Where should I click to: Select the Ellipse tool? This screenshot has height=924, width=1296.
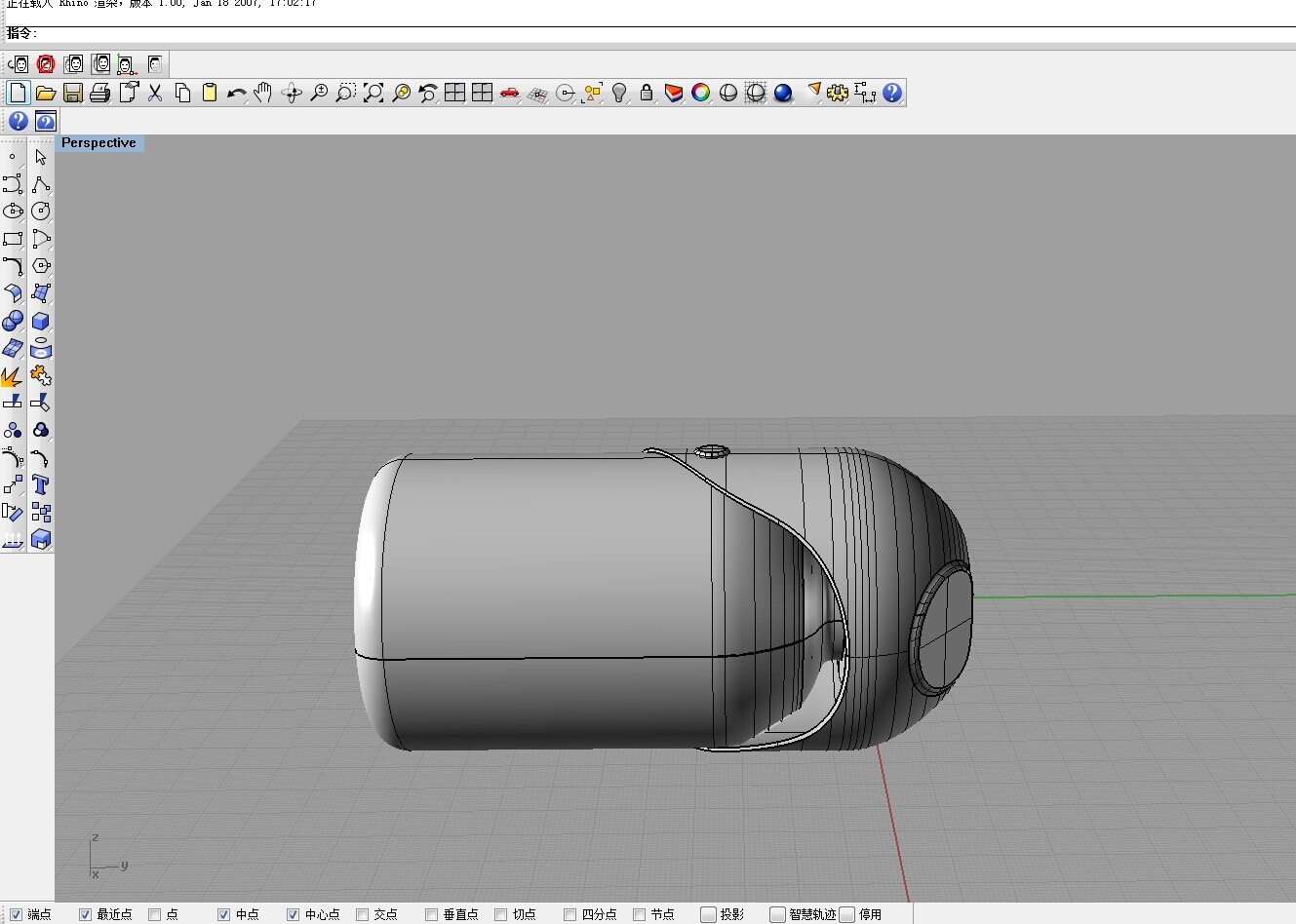(x=13, y=212)
